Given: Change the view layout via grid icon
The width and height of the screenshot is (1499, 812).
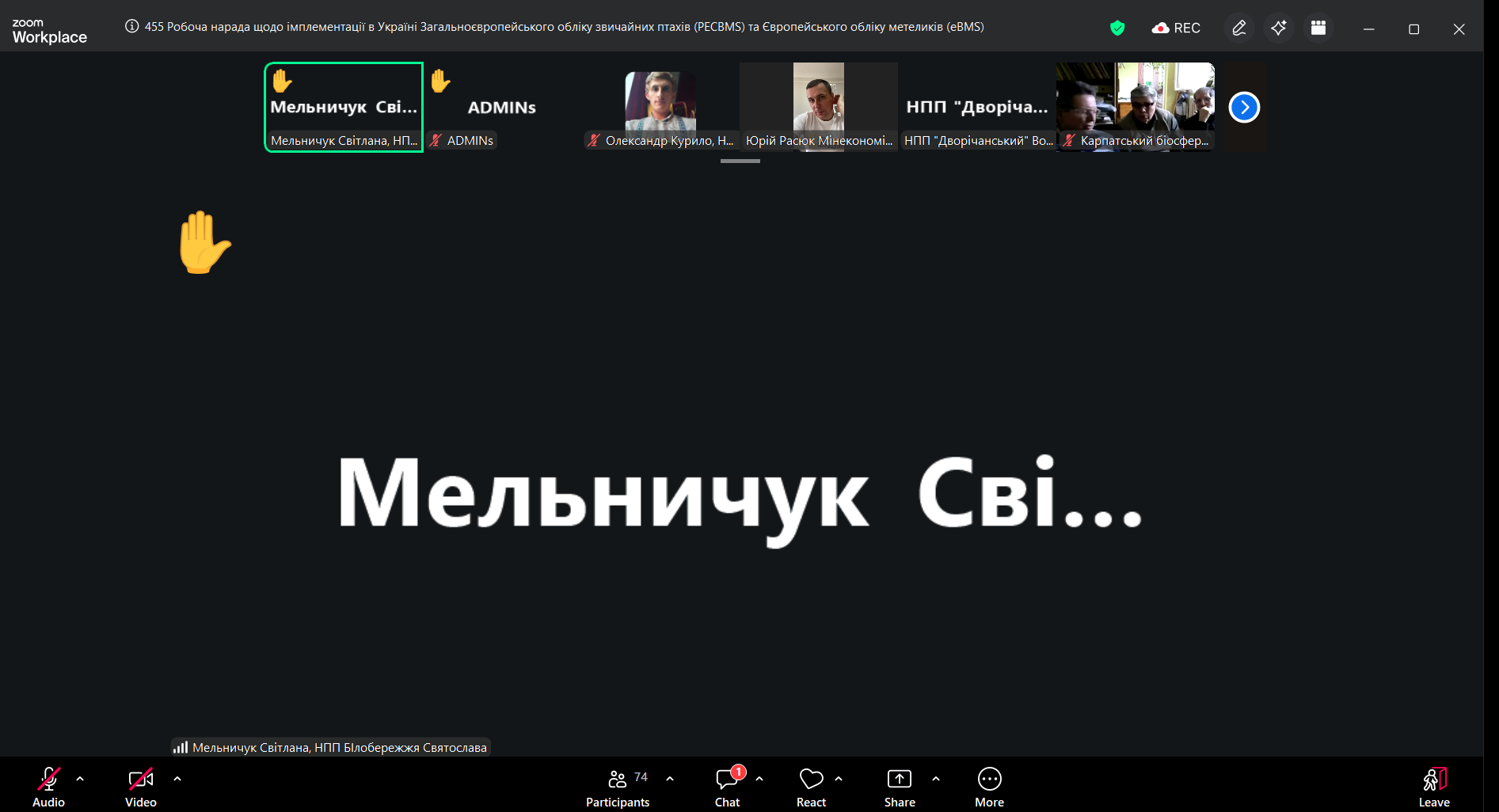Looking at the screenshot, I should coord(1318,28).
